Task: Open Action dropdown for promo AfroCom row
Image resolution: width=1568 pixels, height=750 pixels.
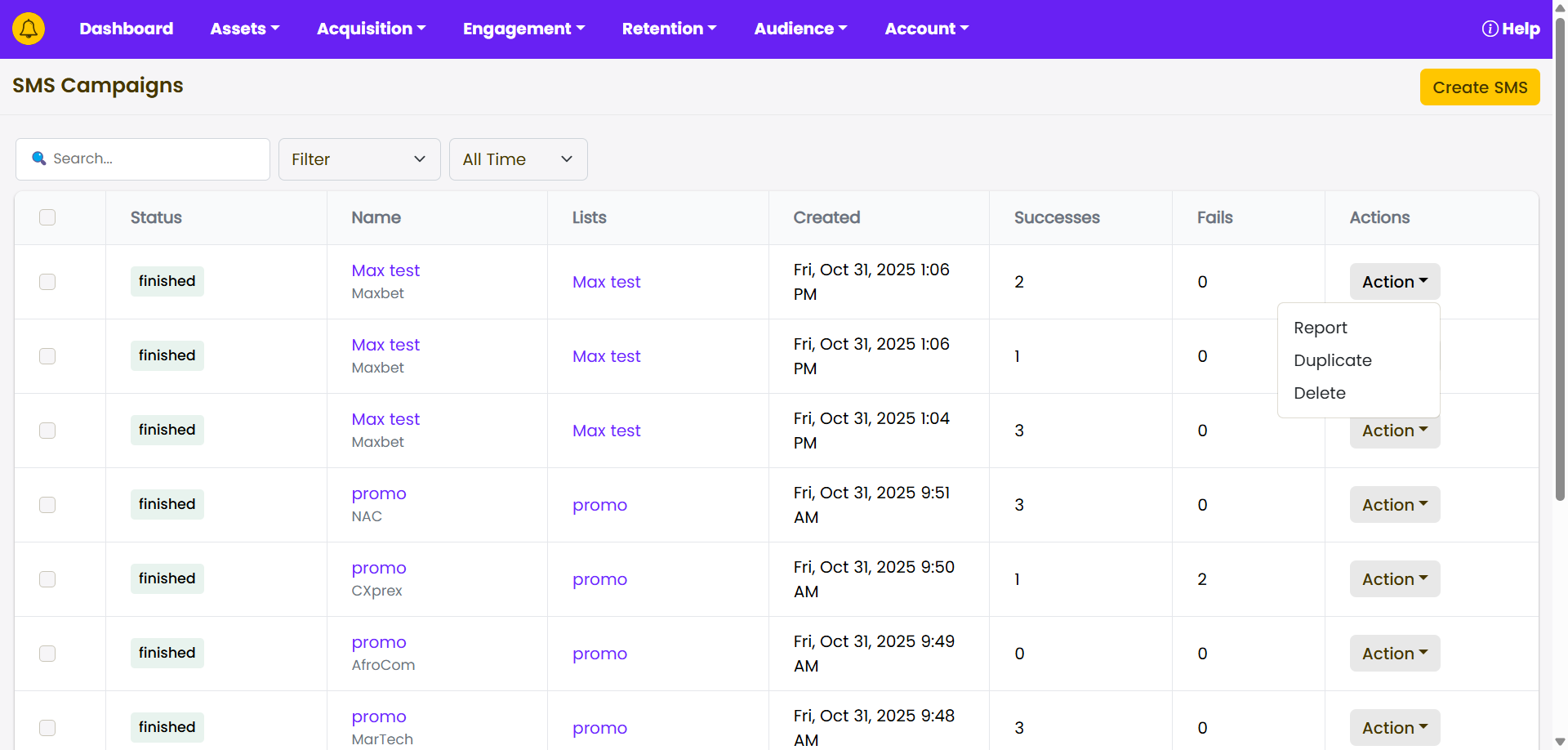Action: click(1394, 654)
